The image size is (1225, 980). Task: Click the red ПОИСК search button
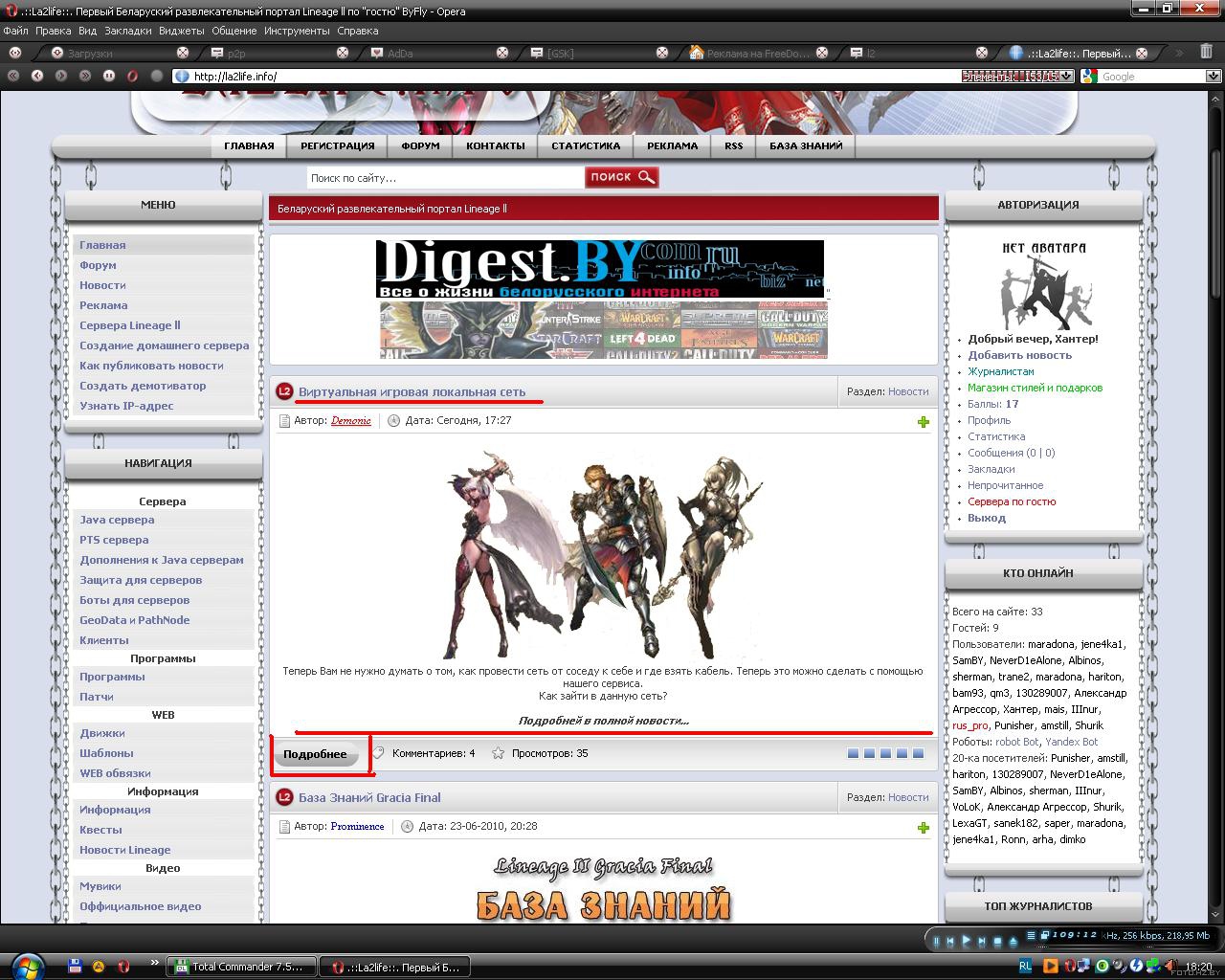click(622, 177)
